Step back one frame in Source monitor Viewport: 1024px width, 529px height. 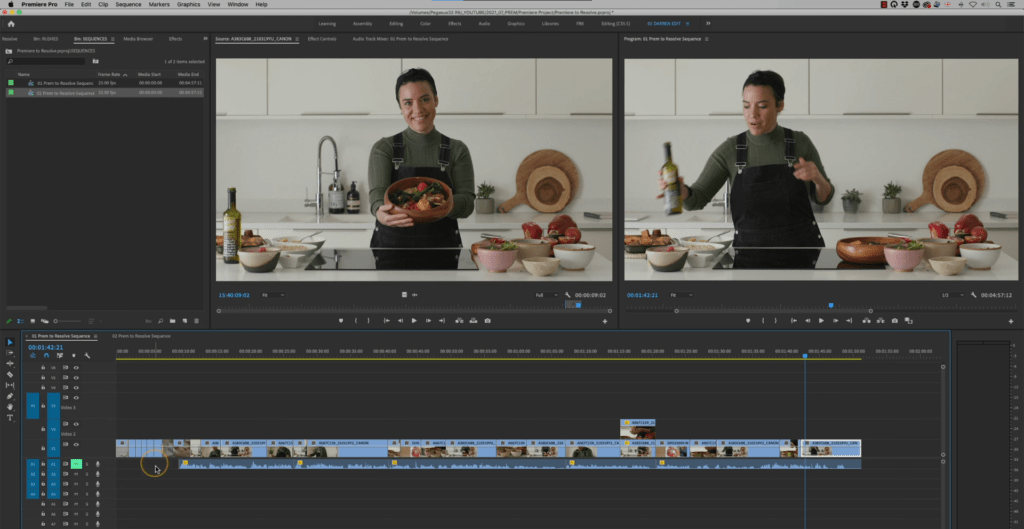[x=400, y=321]
